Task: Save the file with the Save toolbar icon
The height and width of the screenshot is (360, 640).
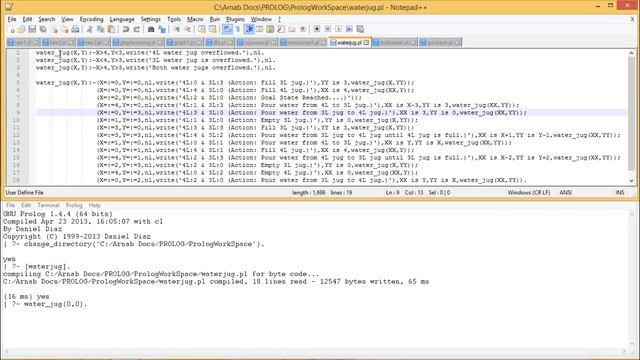Action: 32,29
